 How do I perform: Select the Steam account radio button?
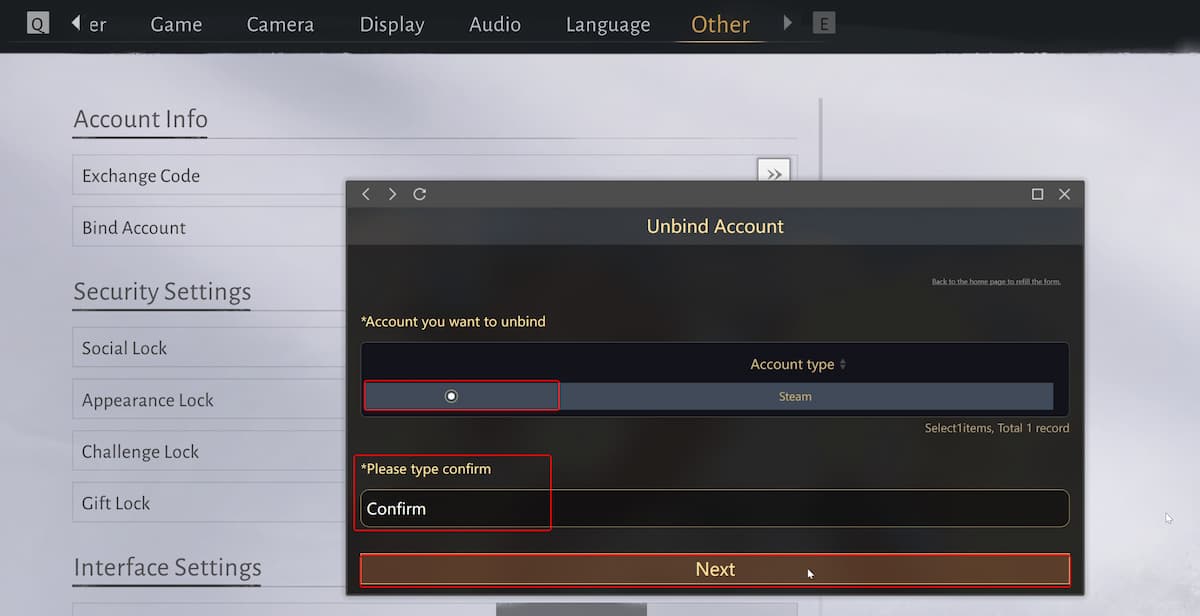click(x=451, y=396)
